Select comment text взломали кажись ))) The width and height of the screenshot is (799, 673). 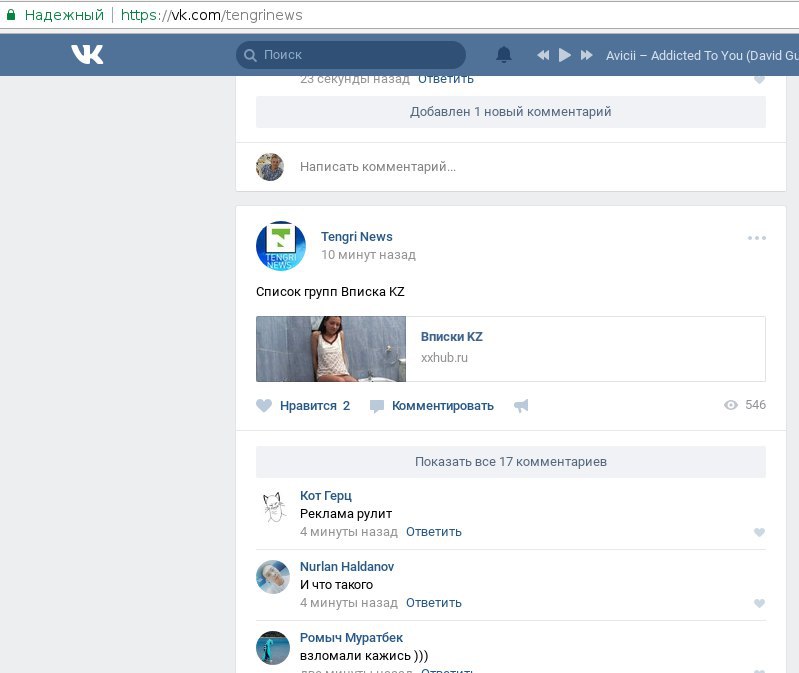(x=364, y=656)
